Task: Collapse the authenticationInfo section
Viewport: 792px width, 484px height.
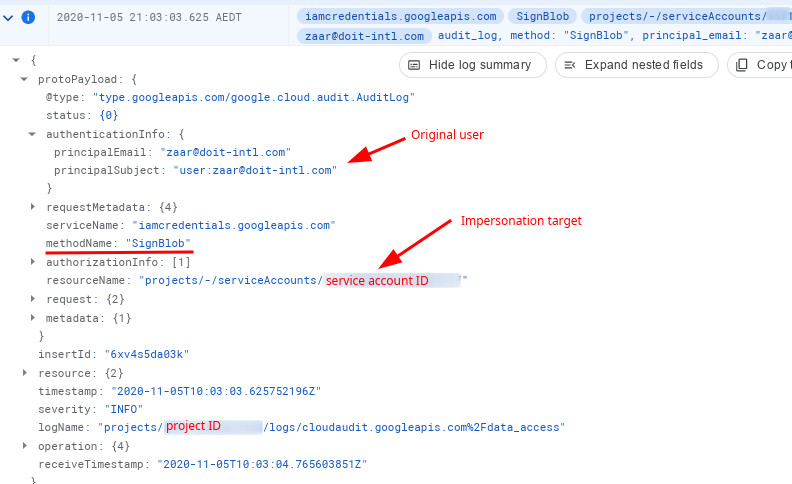Action: 33,133
